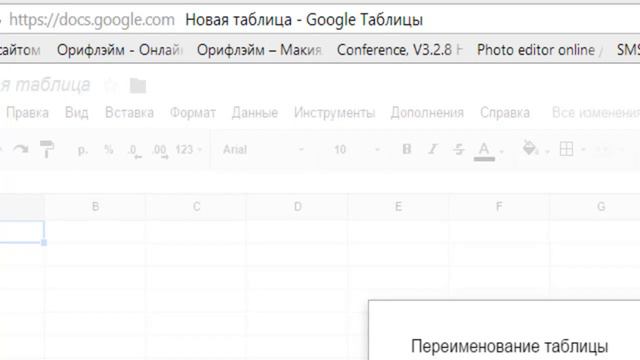
Task: Format as currency with the р. button
Action: [82, 150]
